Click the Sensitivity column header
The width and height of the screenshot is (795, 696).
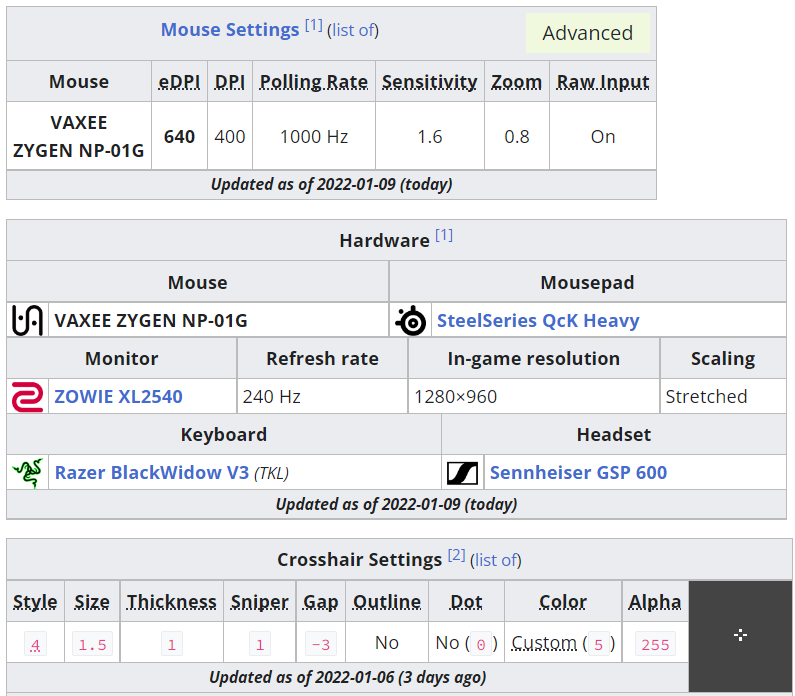coord(429,82)
